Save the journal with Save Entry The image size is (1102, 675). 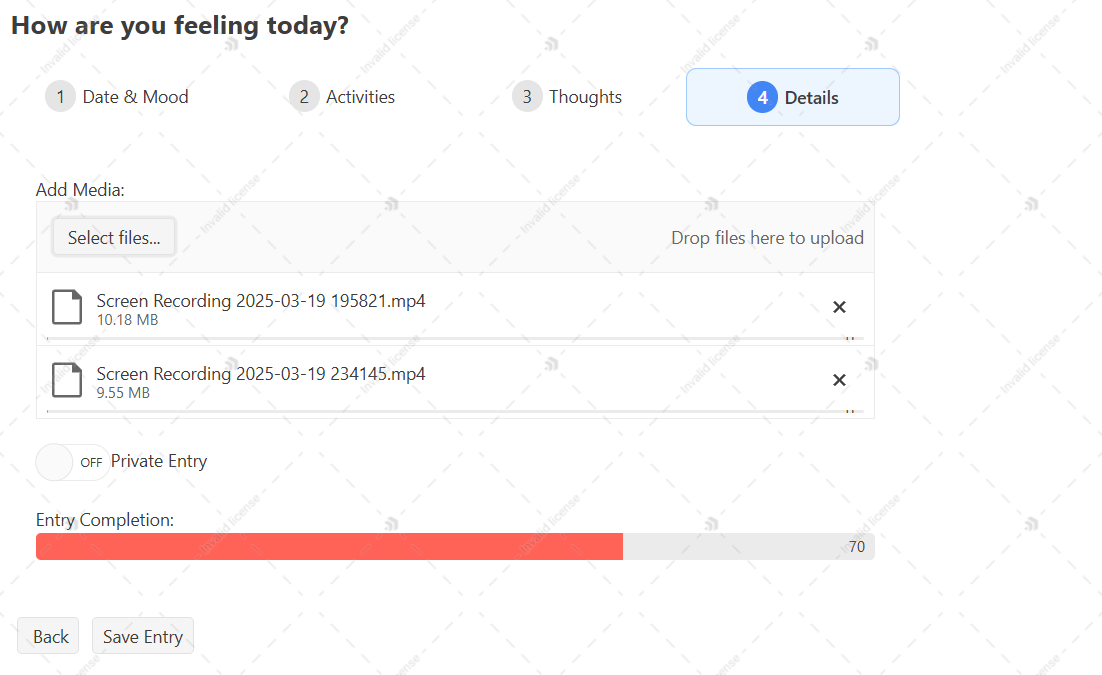pos(143,636)
